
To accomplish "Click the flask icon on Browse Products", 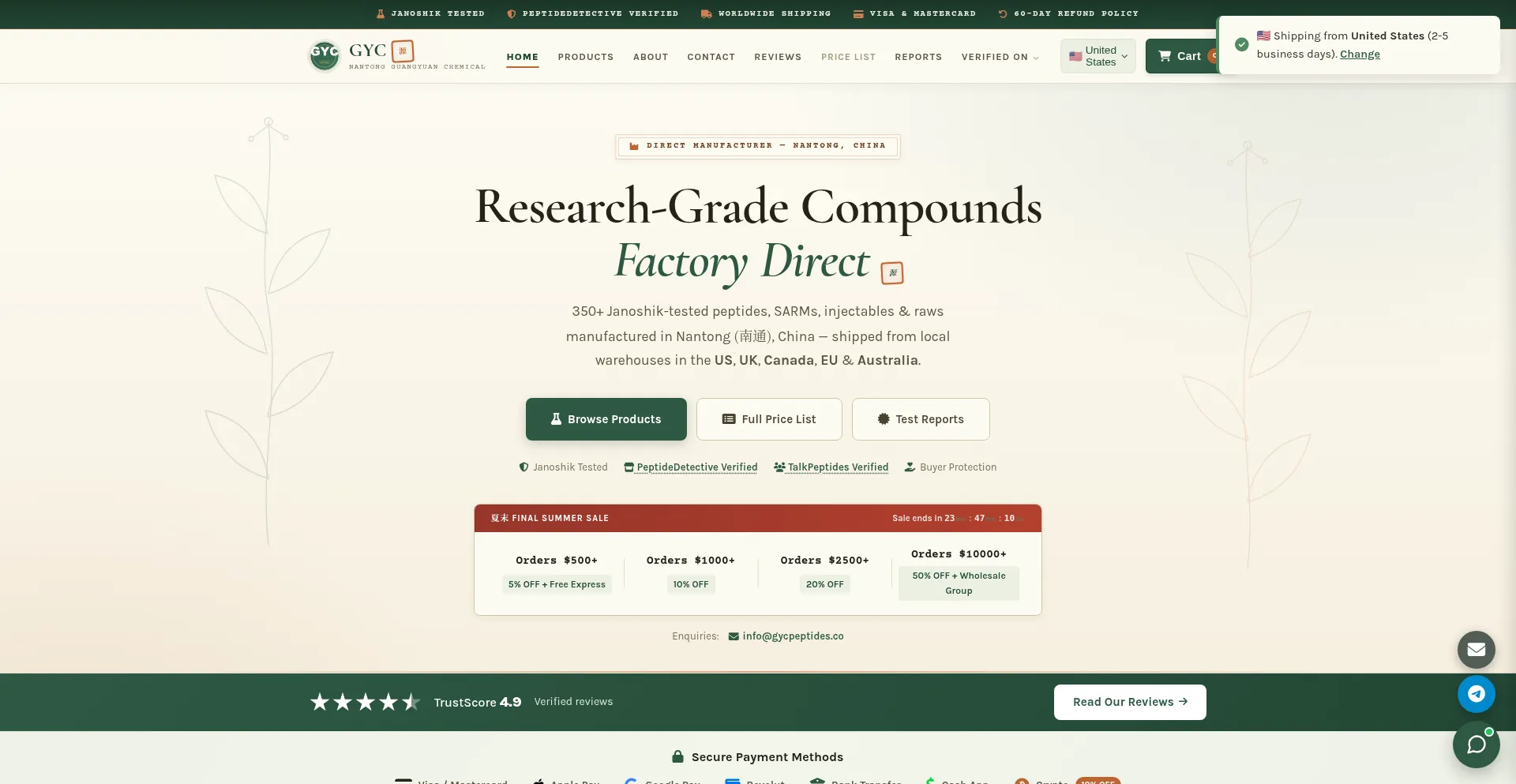I will (556, 419).
